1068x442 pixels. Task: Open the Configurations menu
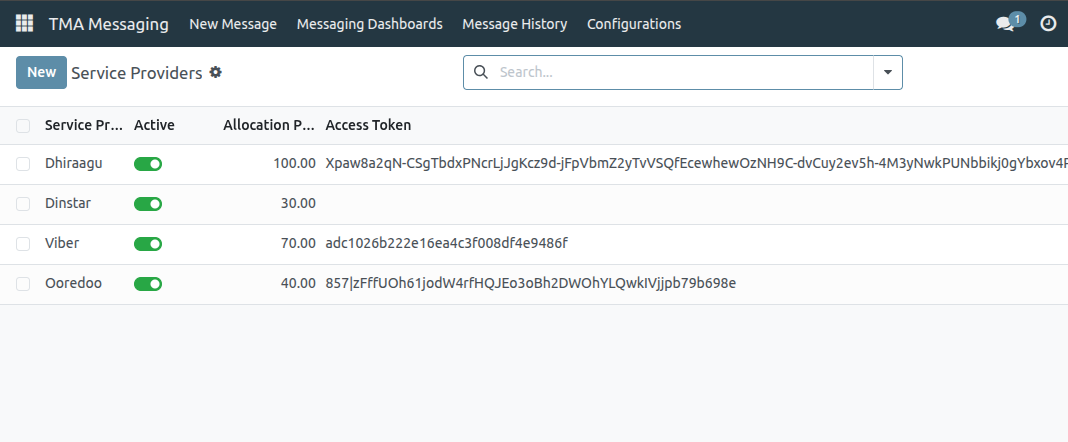(x=634, y=24)
